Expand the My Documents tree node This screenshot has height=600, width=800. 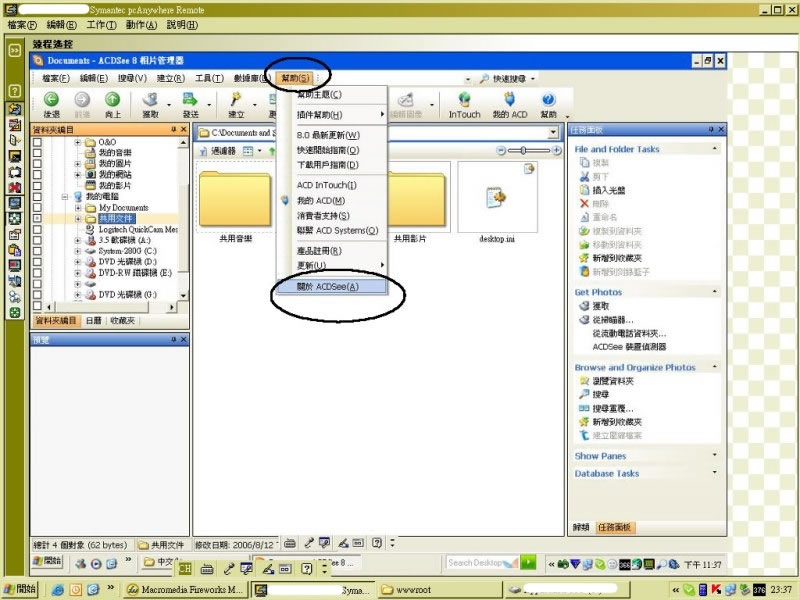coord(78,208)
